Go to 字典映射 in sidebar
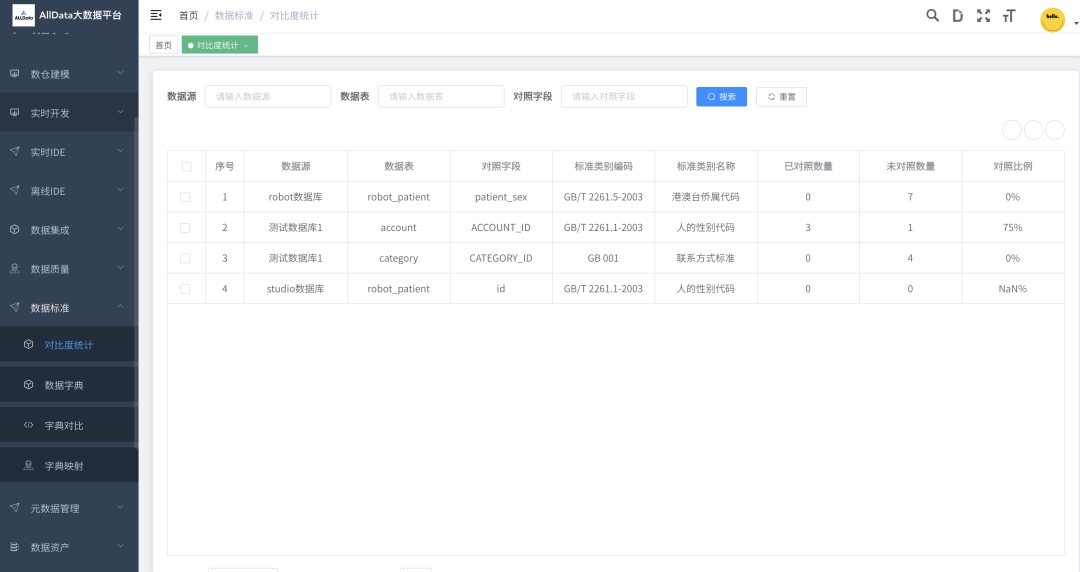 [x=64, y=466]
